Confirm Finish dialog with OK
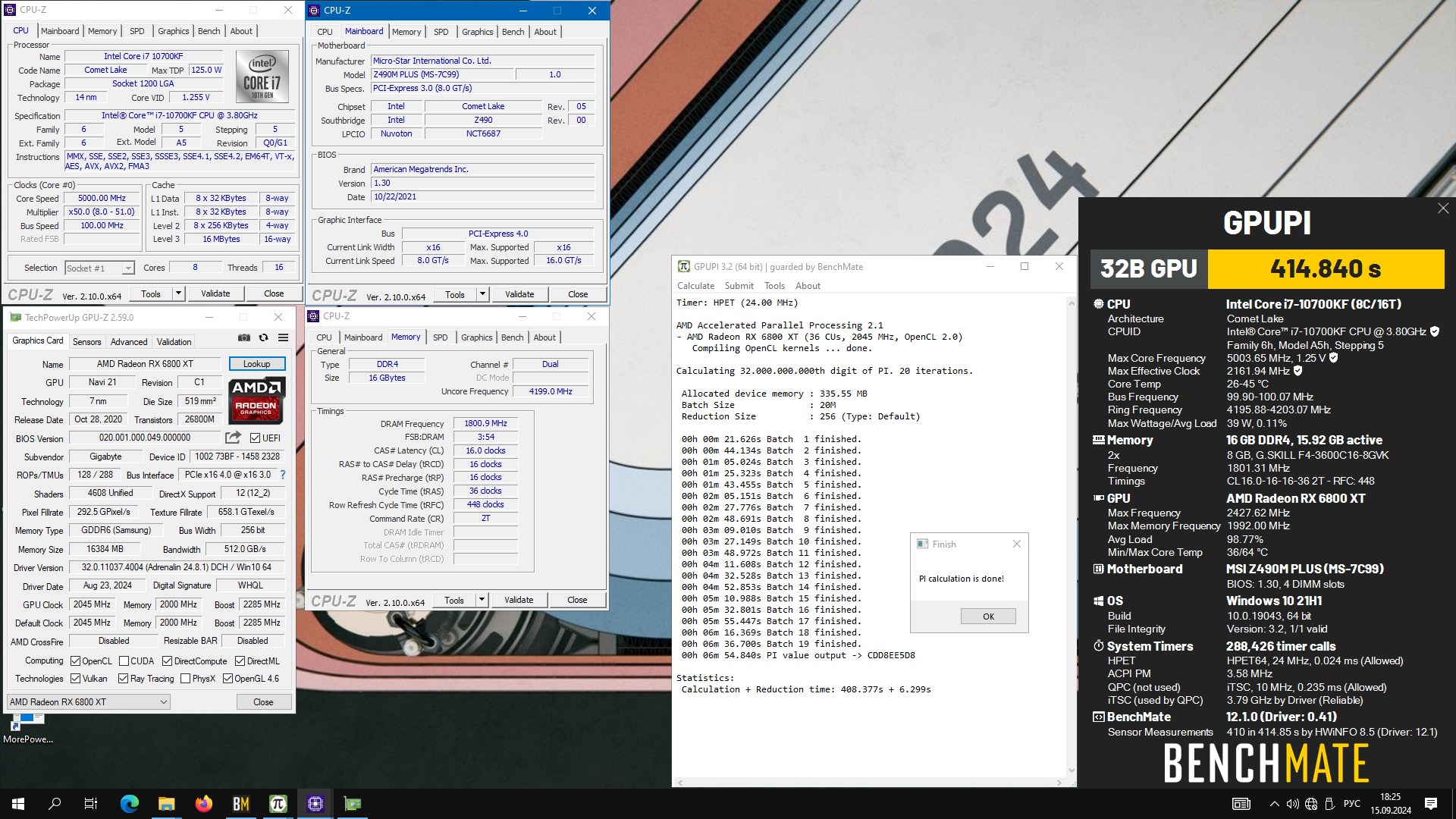 [988, 617]
